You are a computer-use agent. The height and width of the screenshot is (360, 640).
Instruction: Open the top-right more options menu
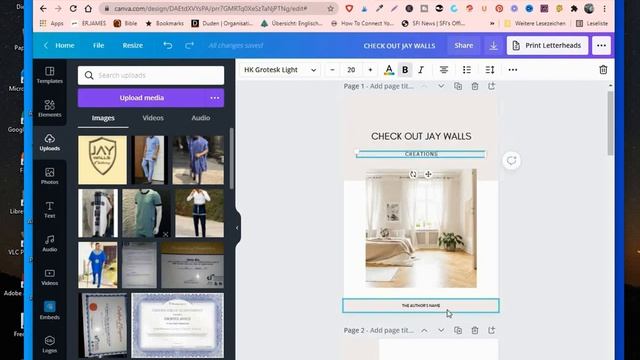point(601,45)
